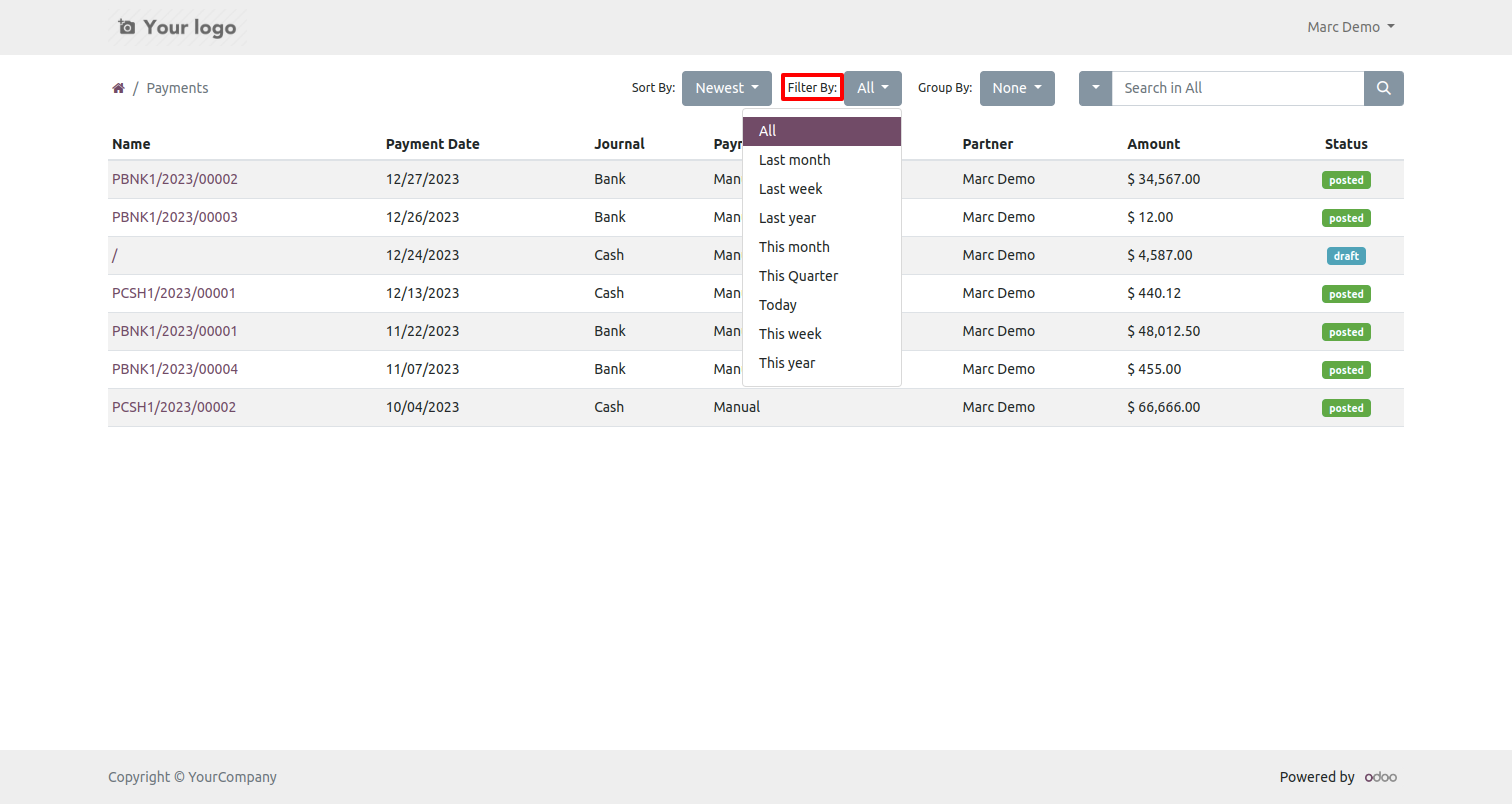Click posted badge in $ 66,666.00 row
Image resolution: width=1512 pixels, height=804 pixels.
[1346, 408]
